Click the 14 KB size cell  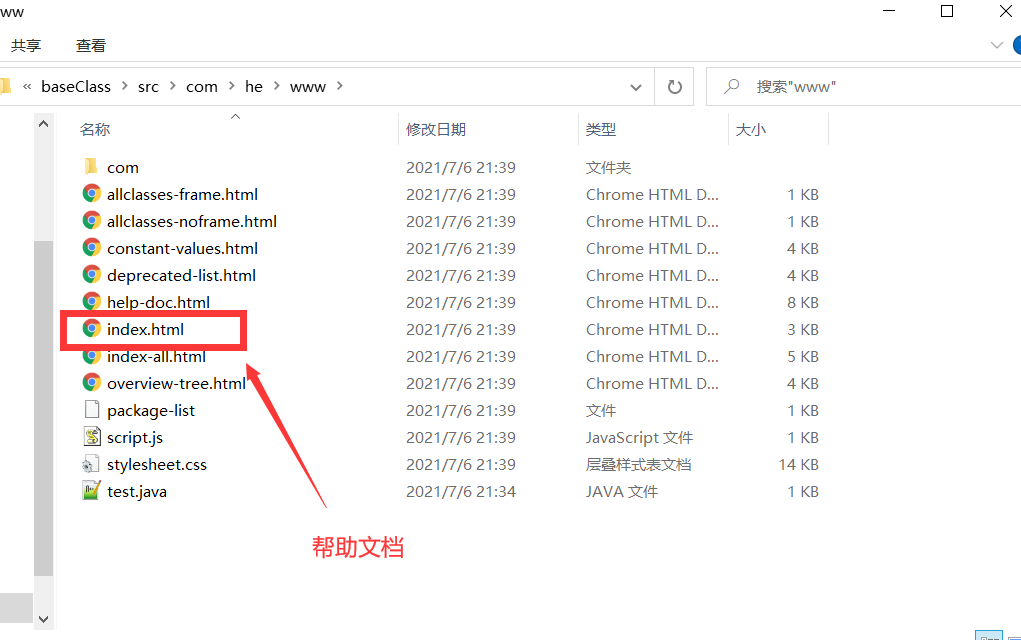(x=798, y=464)
